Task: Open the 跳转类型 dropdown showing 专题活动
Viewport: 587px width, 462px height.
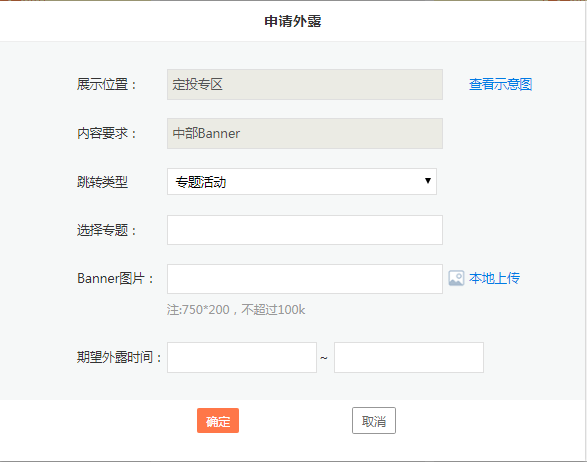Action: pos(302,182)
